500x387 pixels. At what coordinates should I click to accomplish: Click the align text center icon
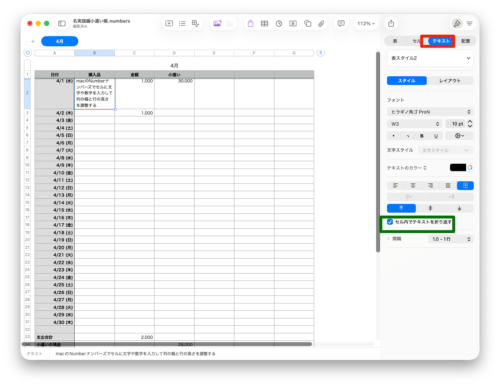[413, 185]
